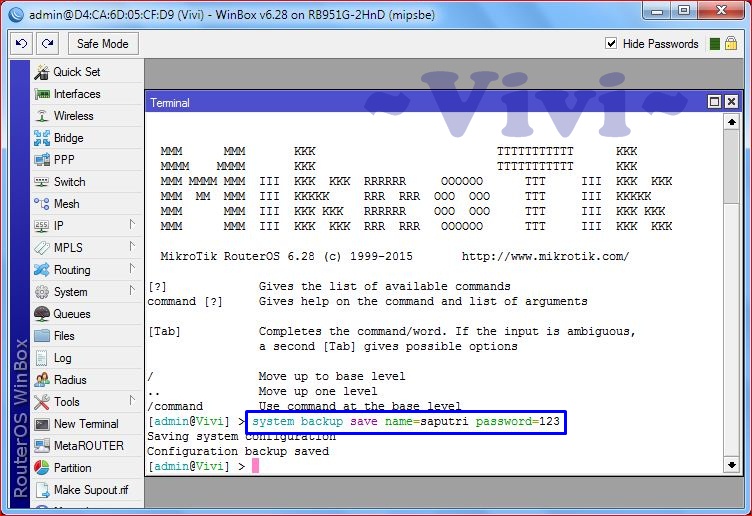Expand the System submenu arrow
This screenshot has height=516, width=752.
tap(132, 291)
